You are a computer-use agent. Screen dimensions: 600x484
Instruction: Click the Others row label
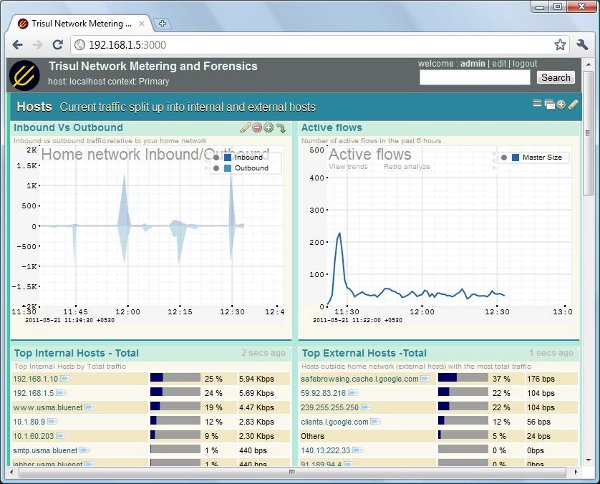pos(312,436)
